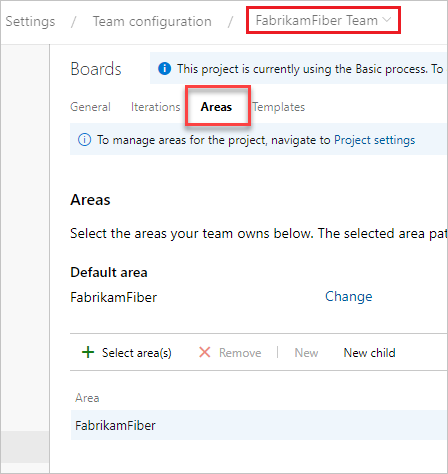Click the Area column header
Image resolution: width=448 pixels, height=474 pixels.
point(87,398)
